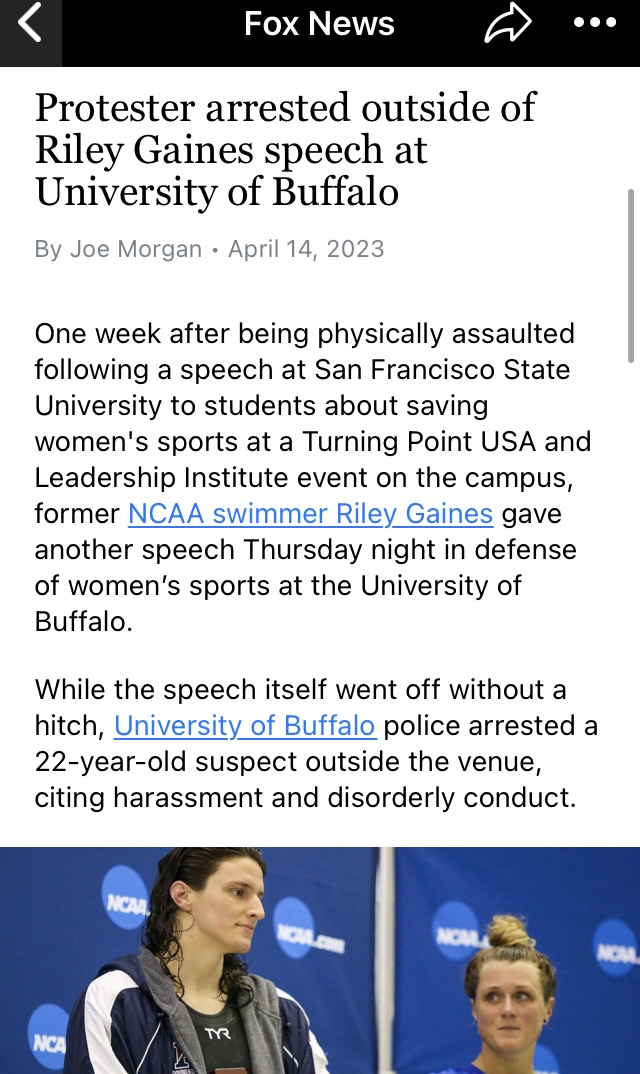Viewport: 640px width, 1074px height.
Task: Tap the NCAA logo behind left swimmer
Action: (x=125, y=897)
